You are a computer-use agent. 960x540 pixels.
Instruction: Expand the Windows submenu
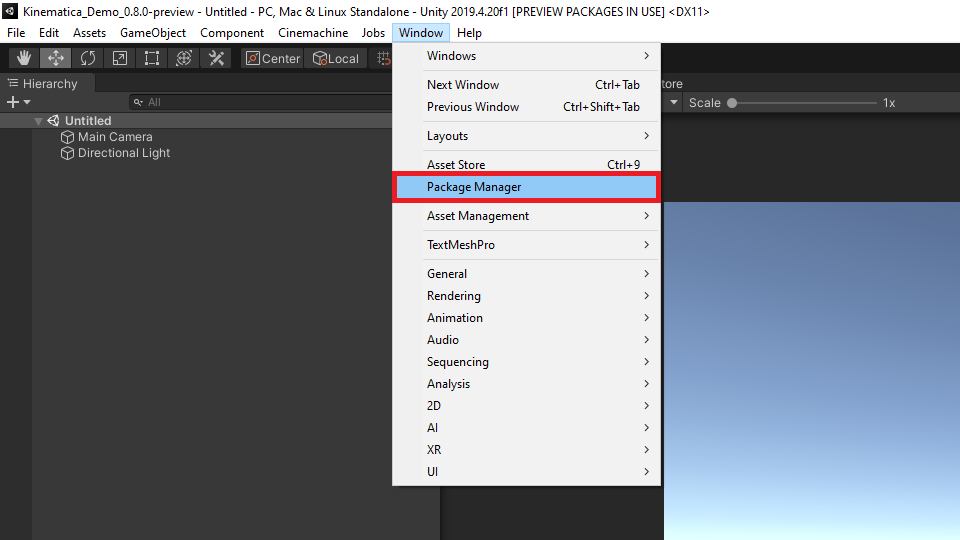pyautogui.click(x=527, y=56)
